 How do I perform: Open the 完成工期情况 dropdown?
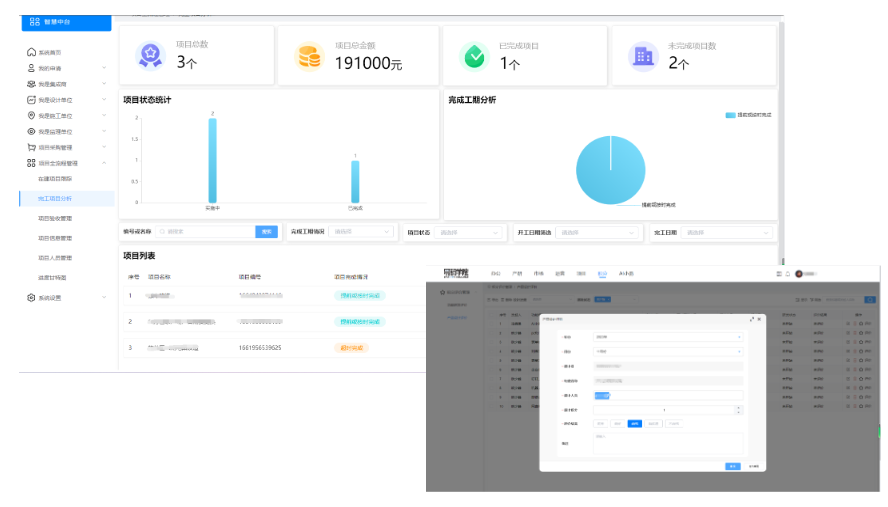(x=361, y=232)
